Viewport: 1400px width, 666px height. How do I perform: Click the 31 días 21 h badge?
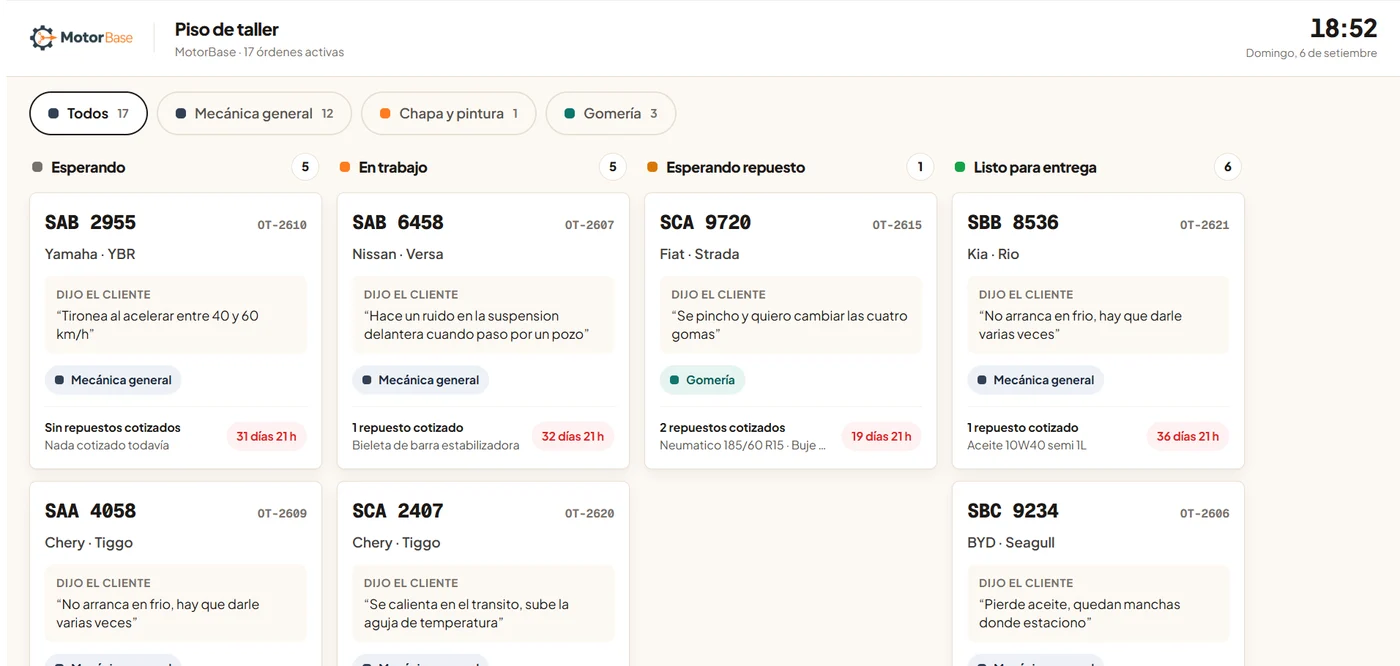point(266,436)
